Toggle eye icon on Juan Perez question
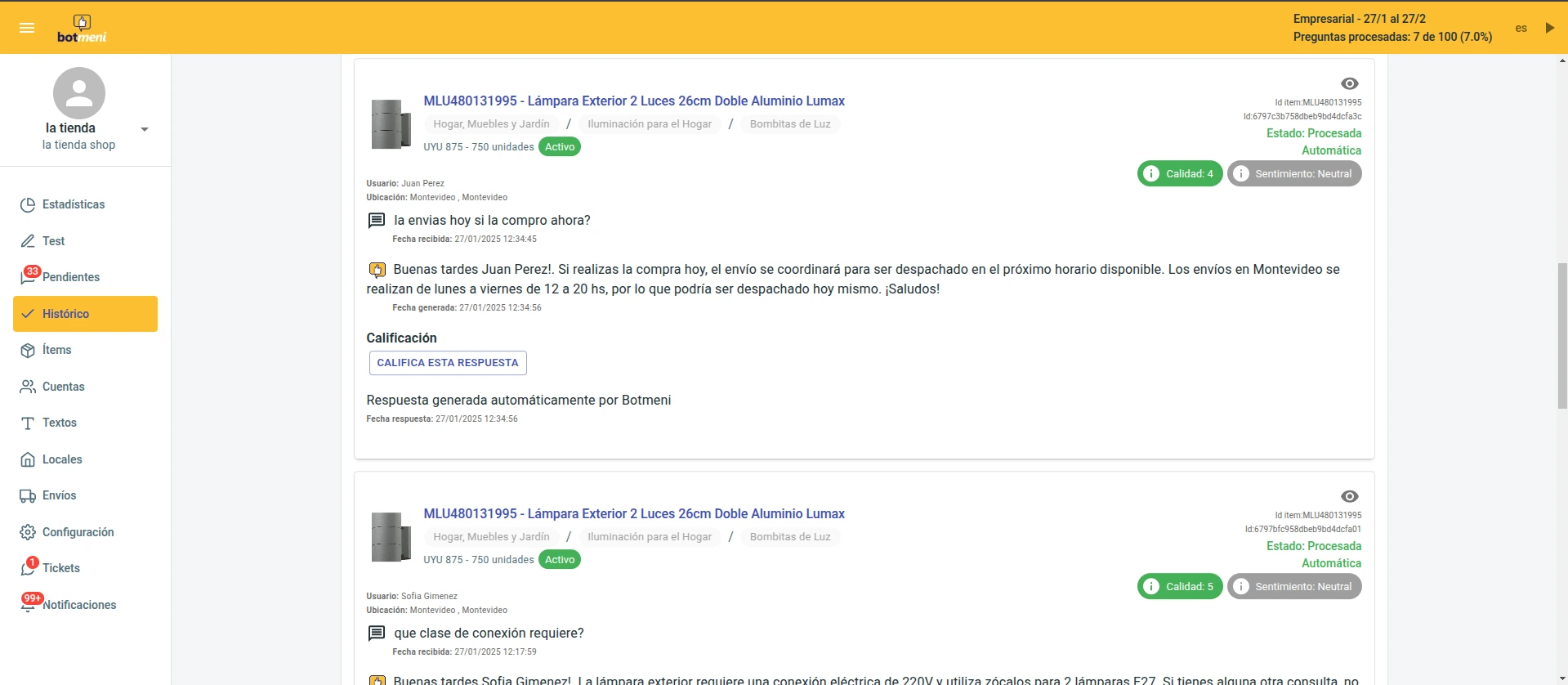This screenshot has width=1568, height=685. 1349,83
